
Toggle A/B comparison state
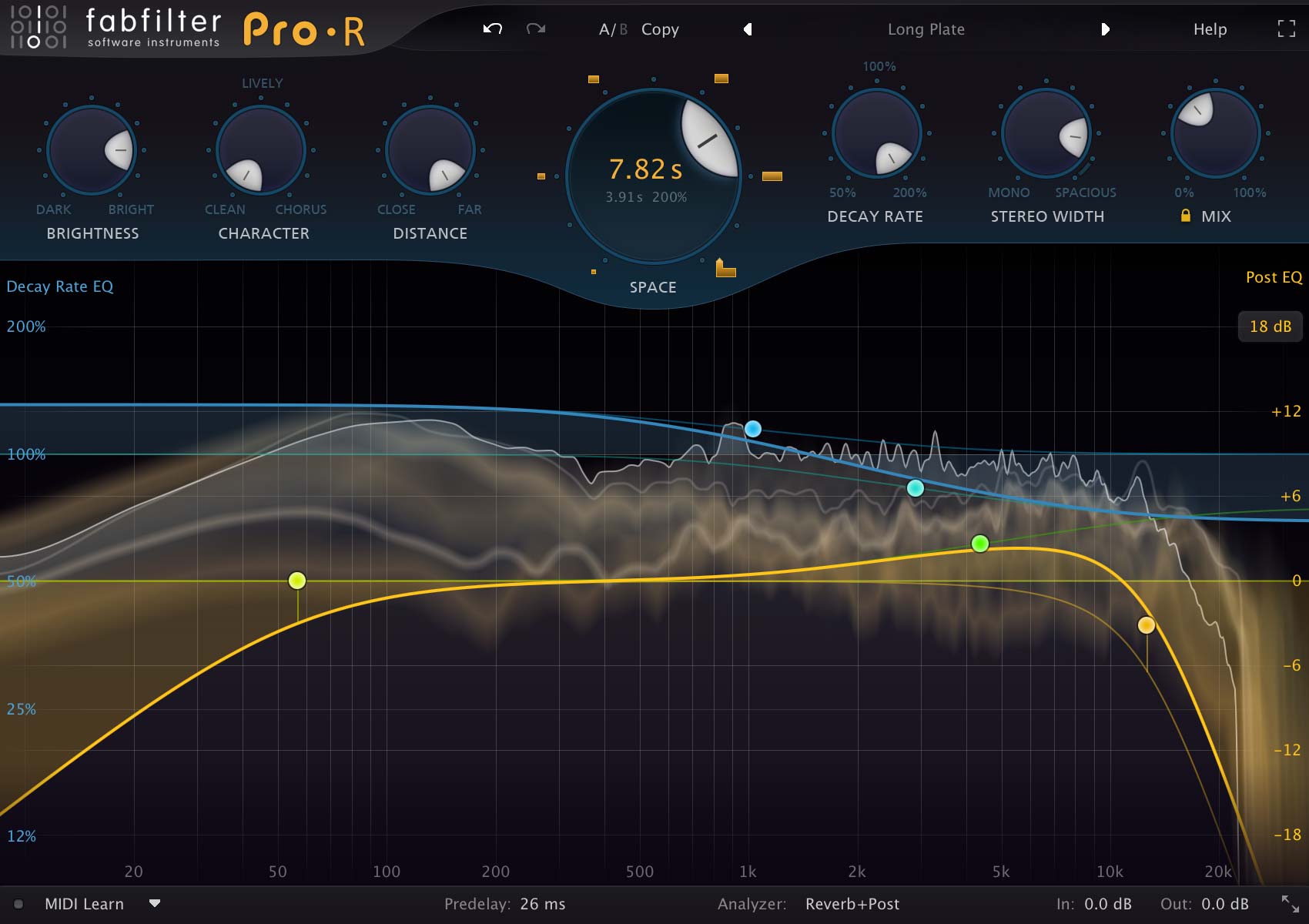(x=613, y=29)
